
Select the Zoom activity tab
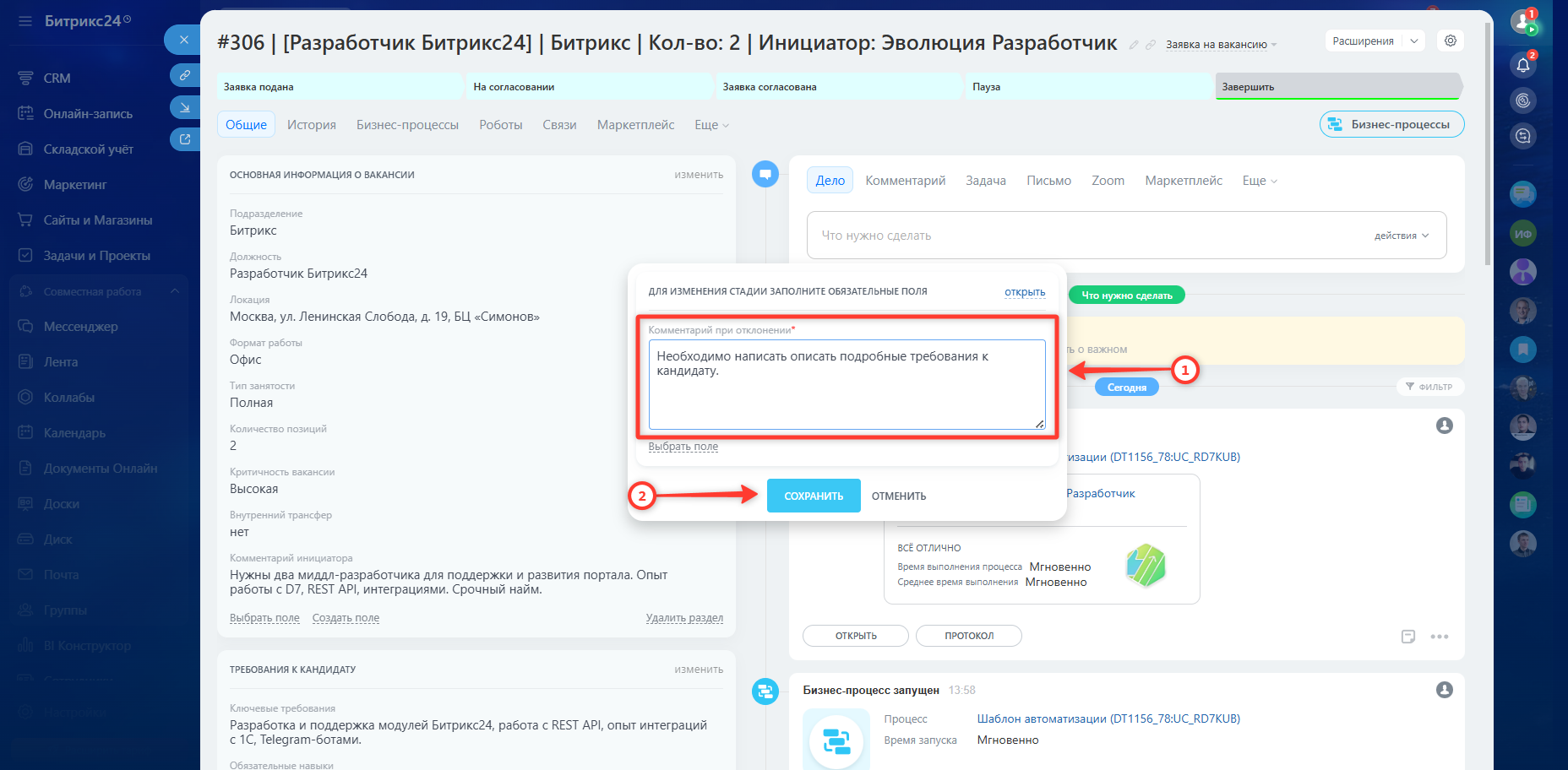[x=1108, y=181]
